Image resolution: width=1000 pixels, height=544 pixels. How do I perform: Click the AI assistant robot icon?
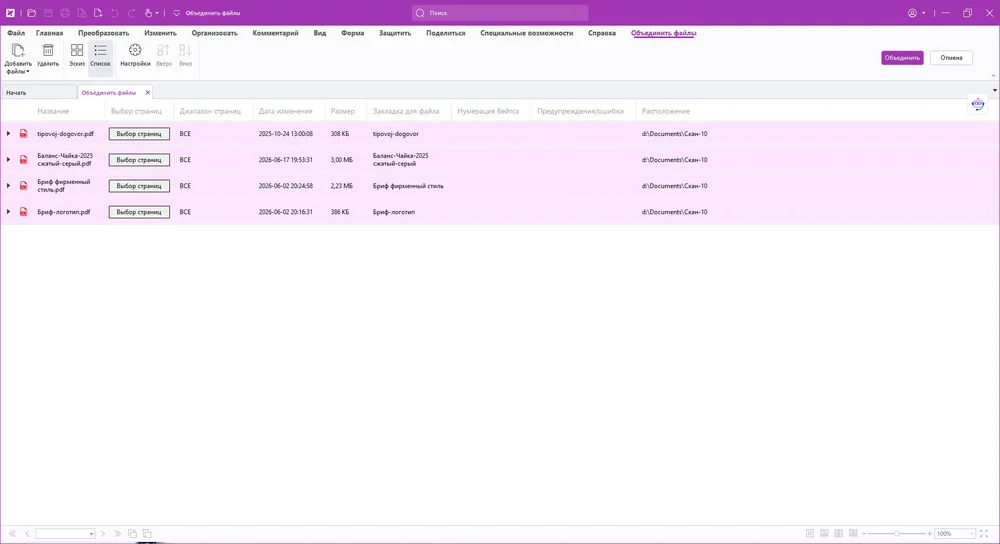[x=978, y=105]
